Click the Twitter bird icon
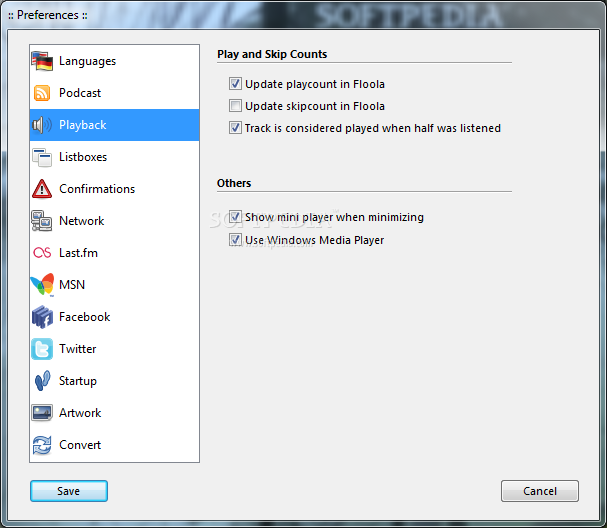607x528 pixels. (x=42, y=349)
